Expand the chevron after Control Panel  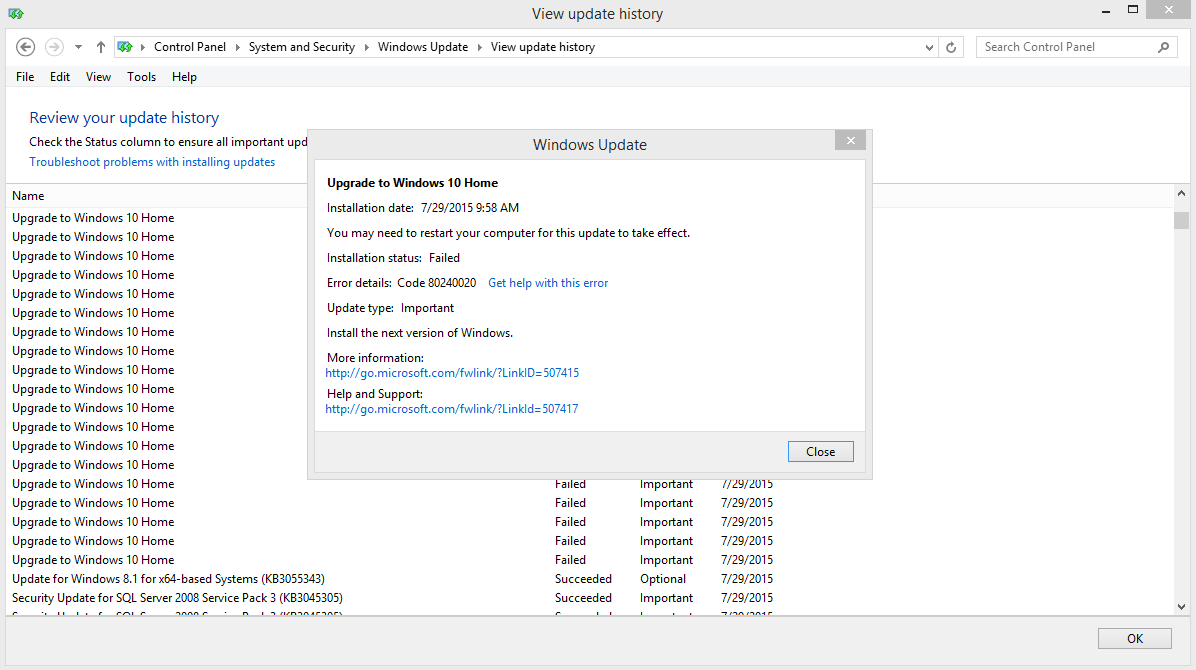coord(237,47)
